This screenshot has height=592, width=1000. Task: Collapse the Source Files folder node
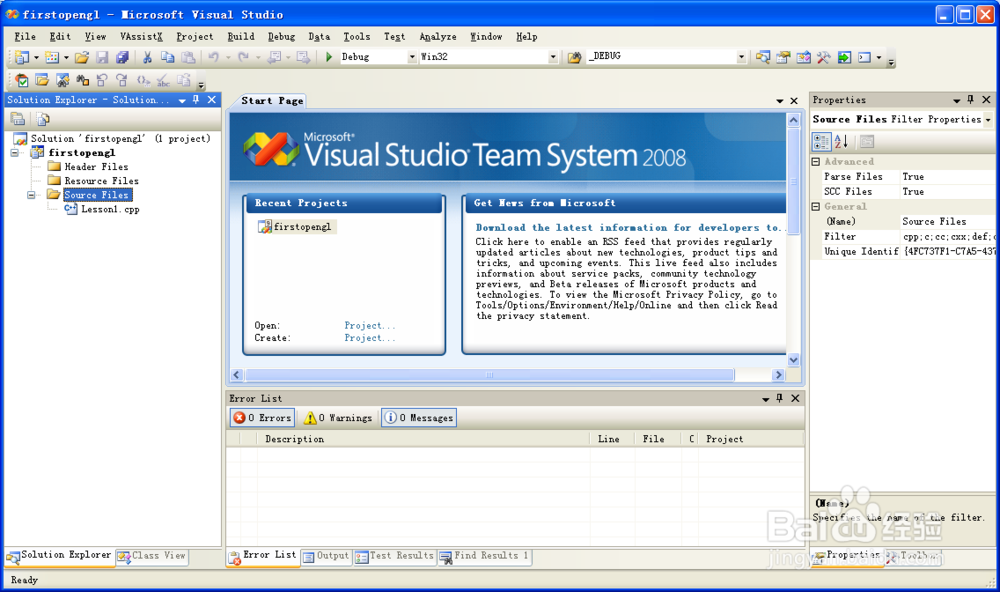pos(30,195)
